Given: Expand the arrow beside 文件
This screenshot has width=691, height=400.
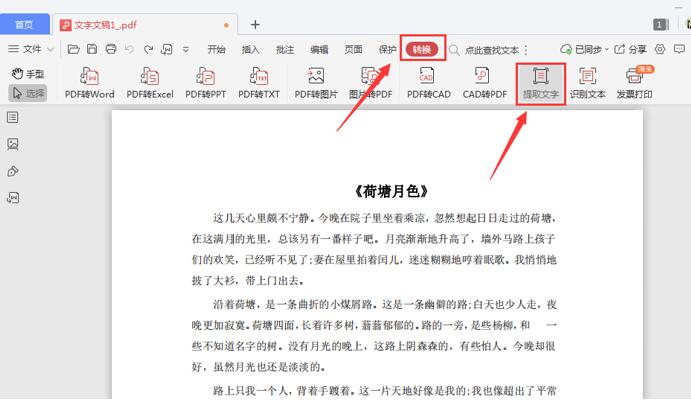Looking at the screenshot, I should pos(50,50).
